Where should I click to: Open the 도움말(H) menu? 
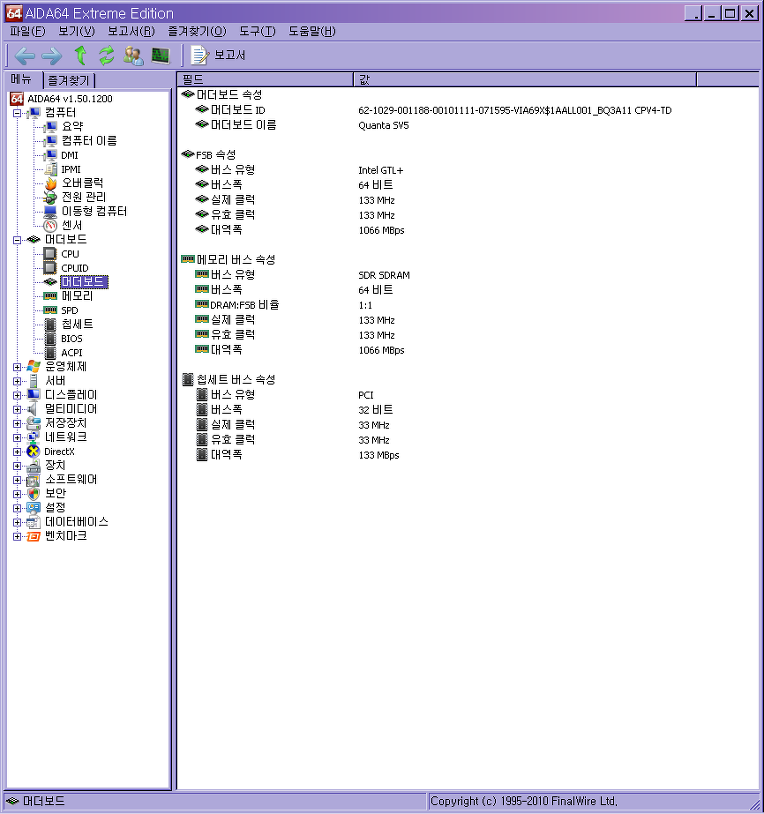(312, 31)
